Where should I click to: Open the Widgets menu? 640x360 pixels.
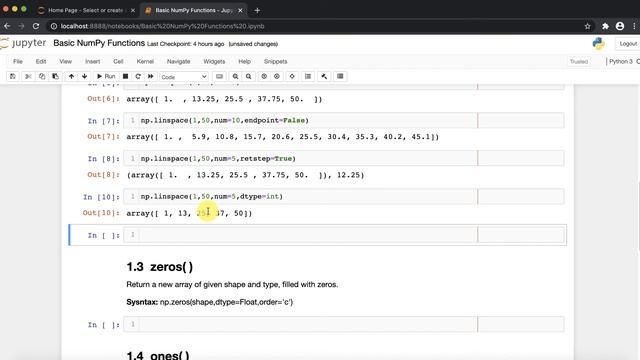214,61
